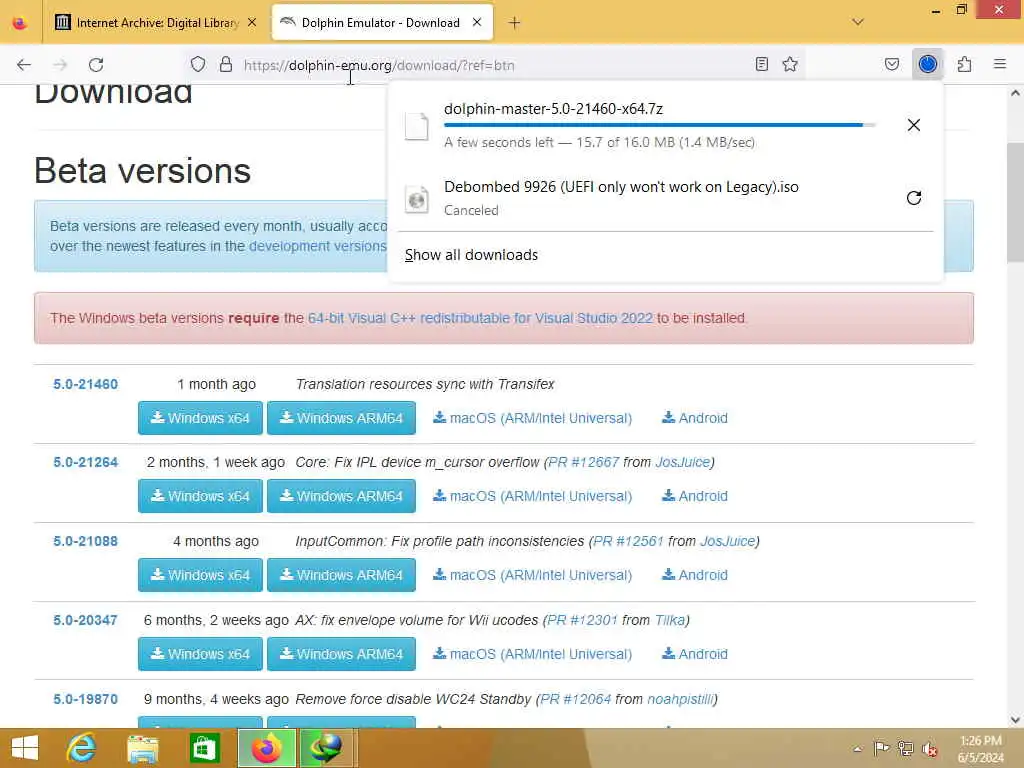Select the Dolphin Emulator - Download tab
Image resolution: width=1024 pixels, height=768 pixels.
(x=382, y=22)
